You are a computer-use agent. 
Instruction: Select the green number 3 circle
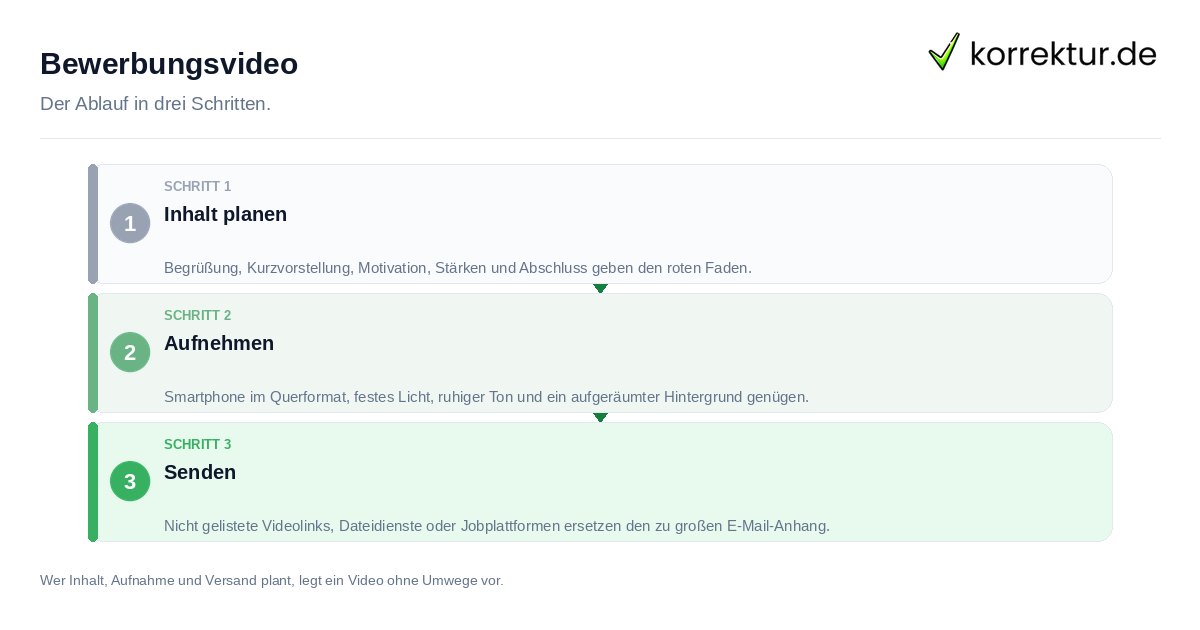(x=130, y=481)
